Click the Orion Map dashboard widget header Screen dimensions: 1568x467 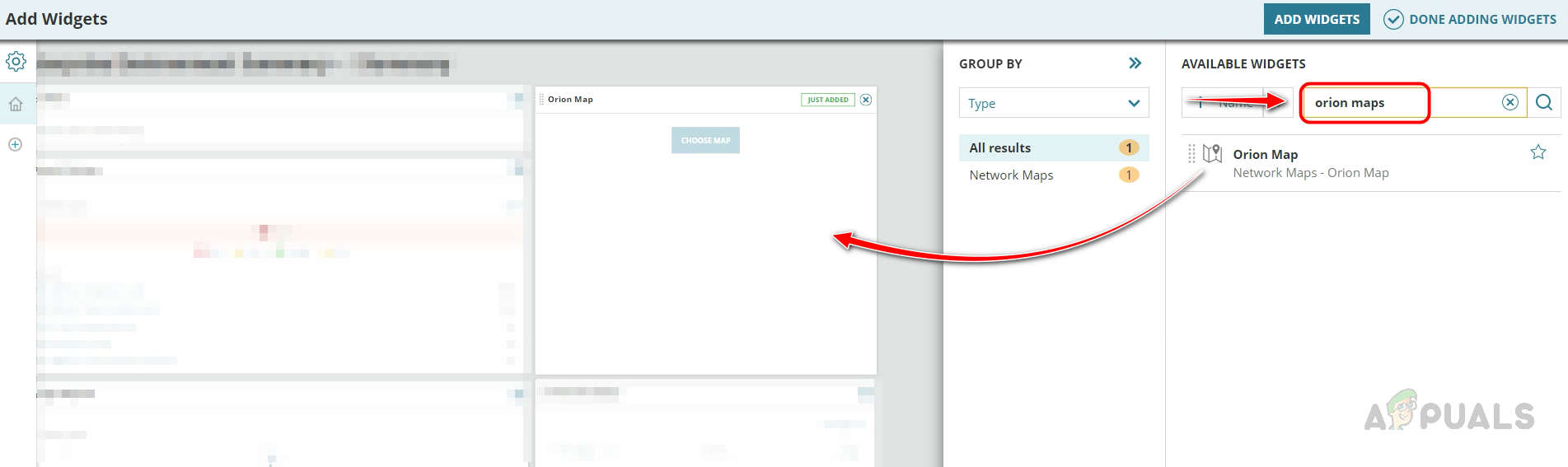click(706, 100)
